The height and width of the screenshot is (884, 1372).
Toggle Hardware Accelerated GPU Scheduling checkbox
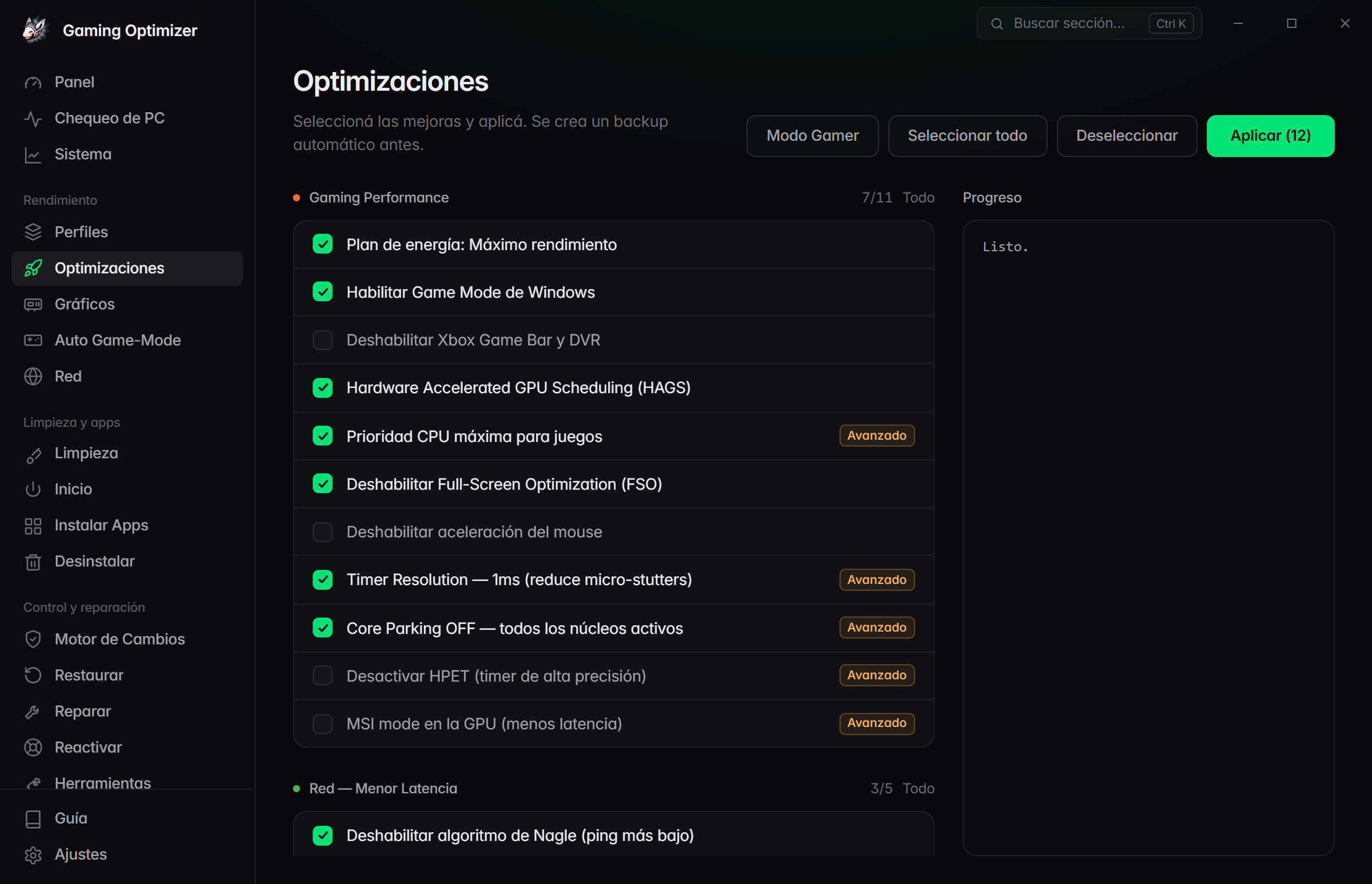(x=323, y=388)
